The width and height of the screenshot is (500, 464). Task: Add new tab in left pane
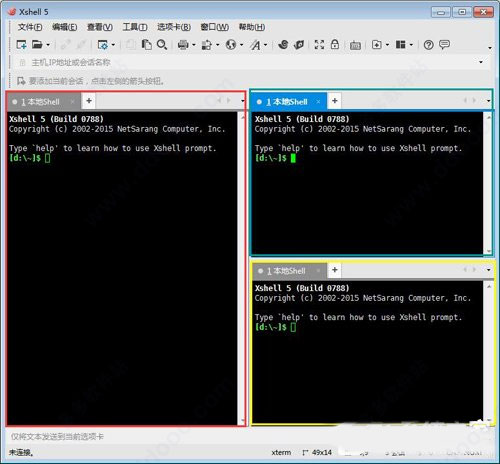(89, 101)
